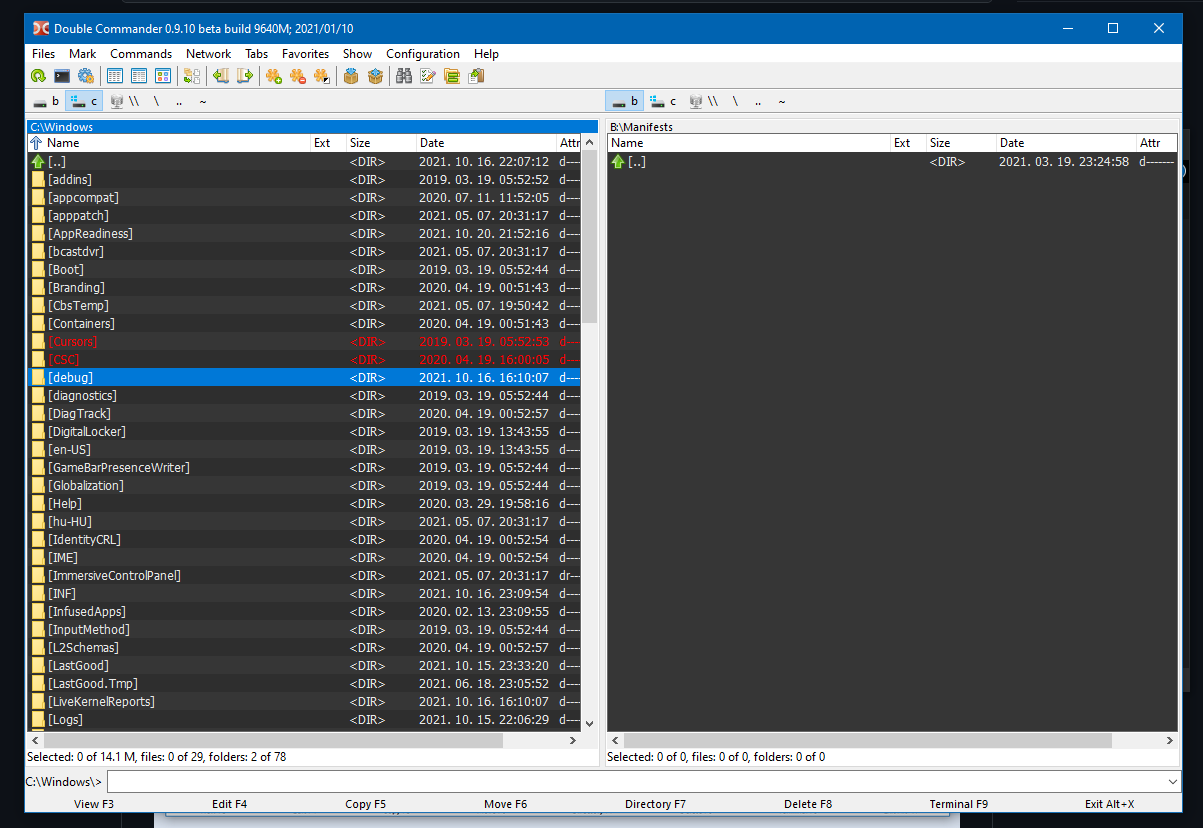Screen dimensions: 1203x828
Task: Click the Exit Alt+X button
Action: (1109, 804)
